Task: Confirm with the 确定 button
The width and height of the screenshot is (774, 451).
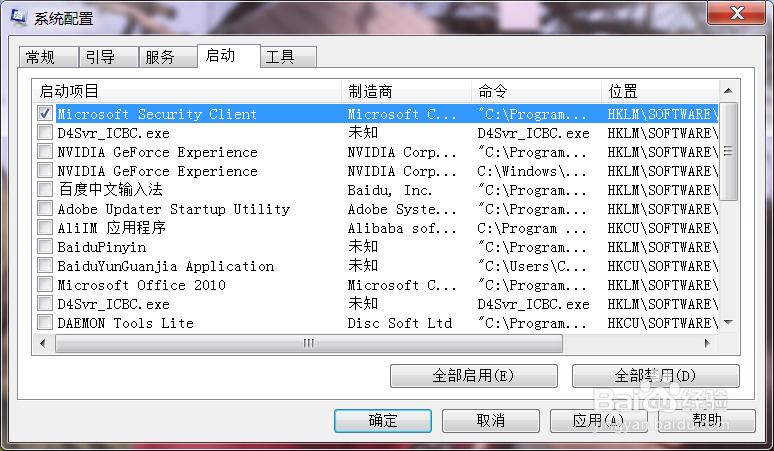Action: (x=383, y=421)
